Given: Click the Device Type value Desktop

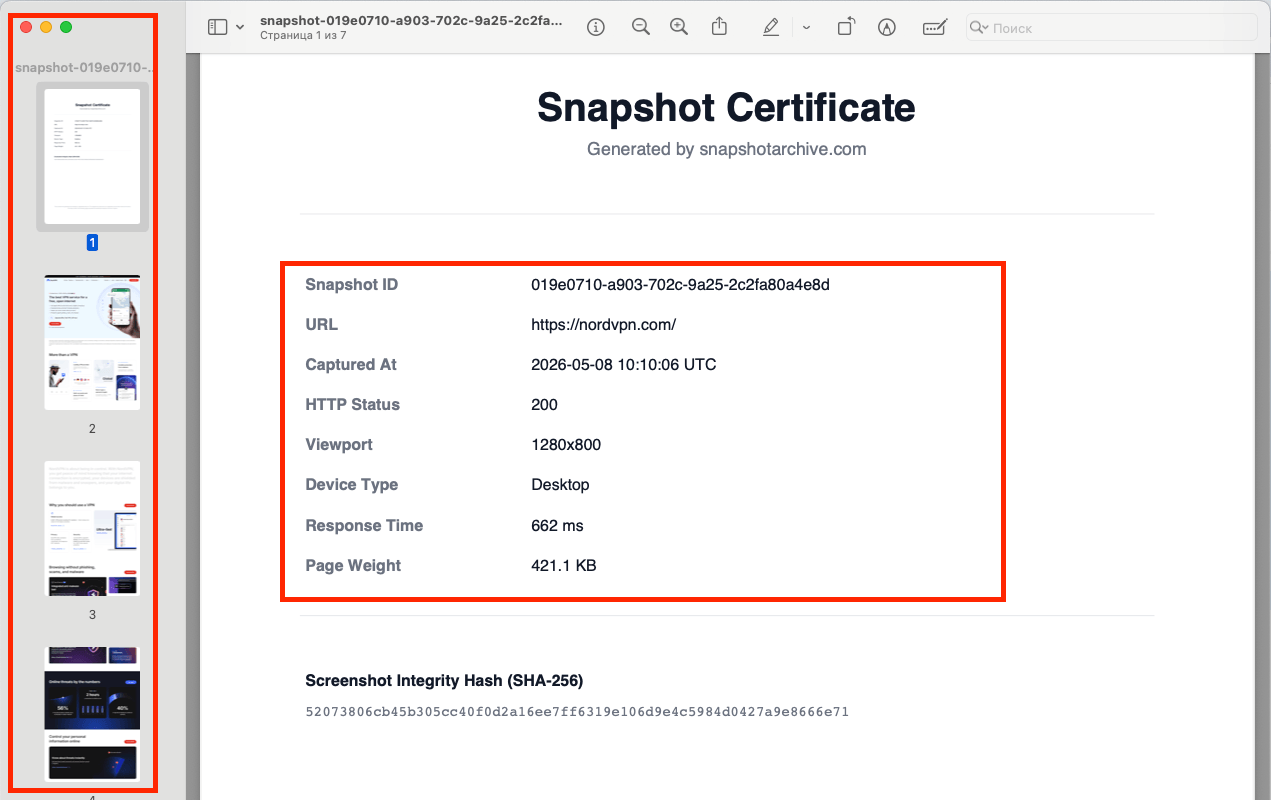Looking at the screenshot, I should click(560, 485).
